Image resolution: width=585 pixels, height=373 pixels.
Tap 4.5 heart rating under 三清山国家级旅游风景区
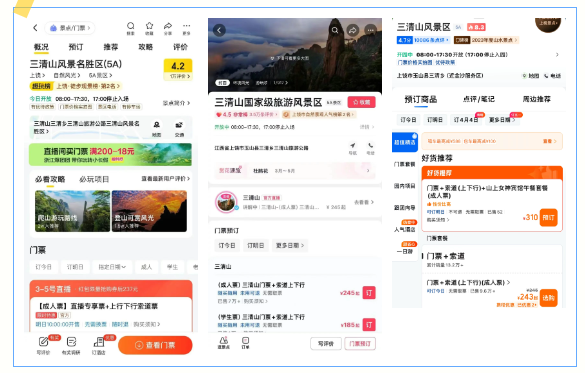(x=224, y=115)
